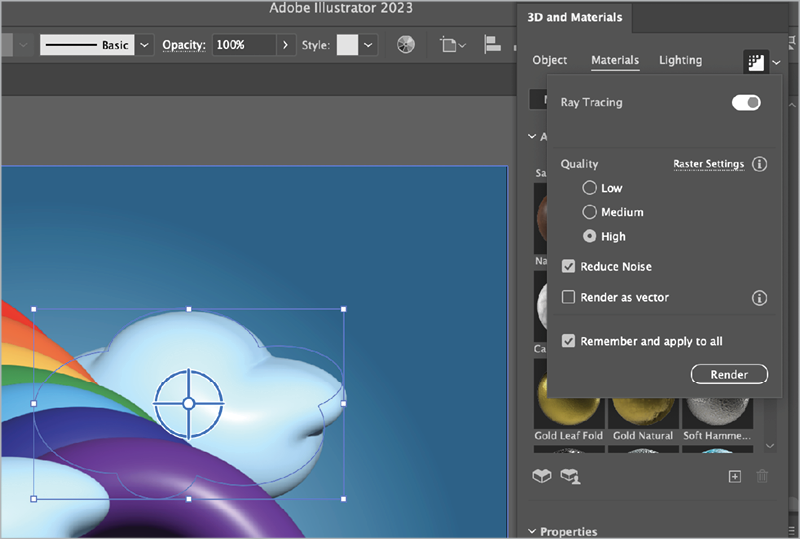Viewport: 800px width, 539px height.
Task: Select Low quality radio button
Action: click(x=589, y=188)
